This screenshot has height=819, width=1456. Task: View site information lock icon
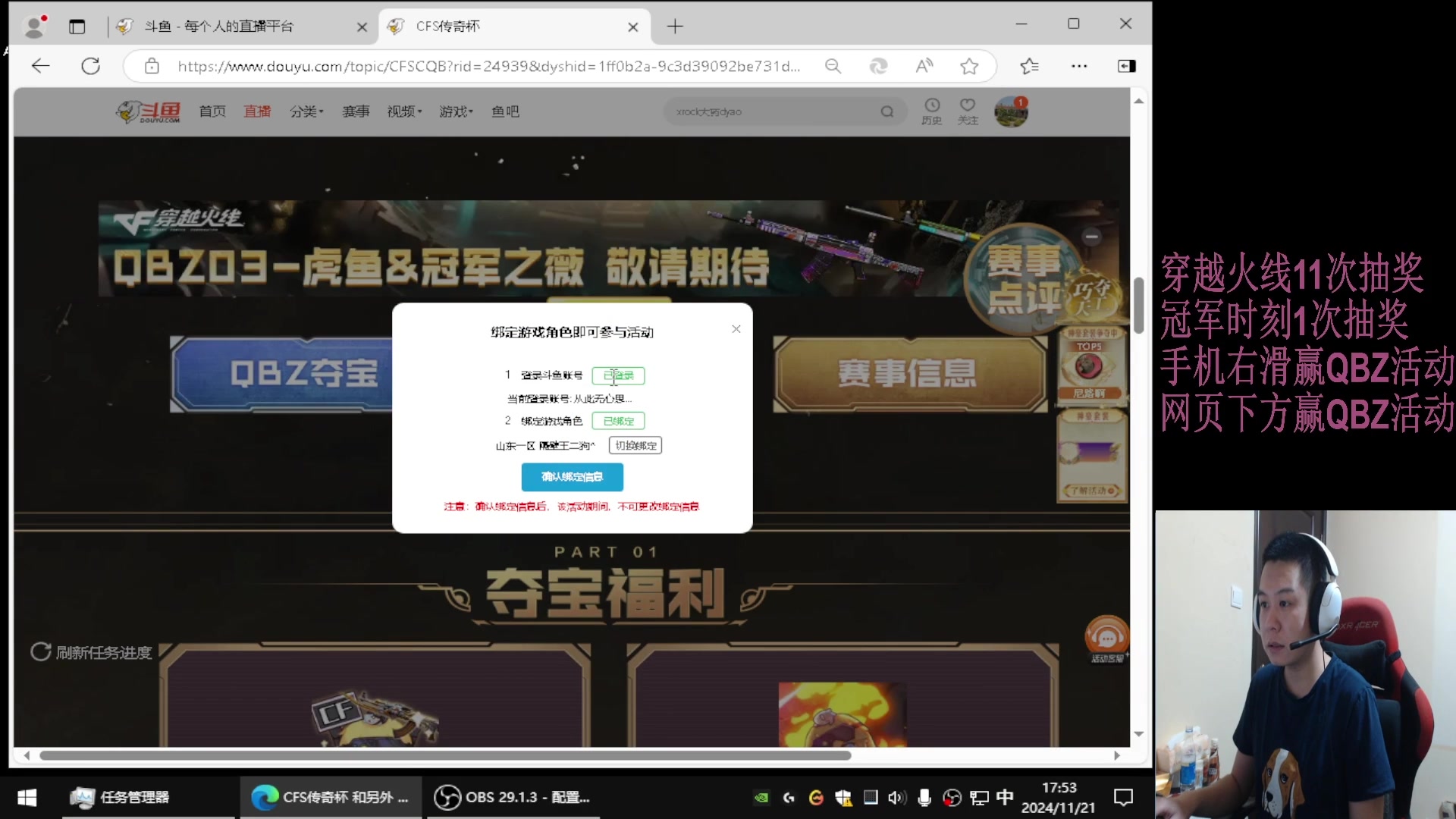click(152, 66)
